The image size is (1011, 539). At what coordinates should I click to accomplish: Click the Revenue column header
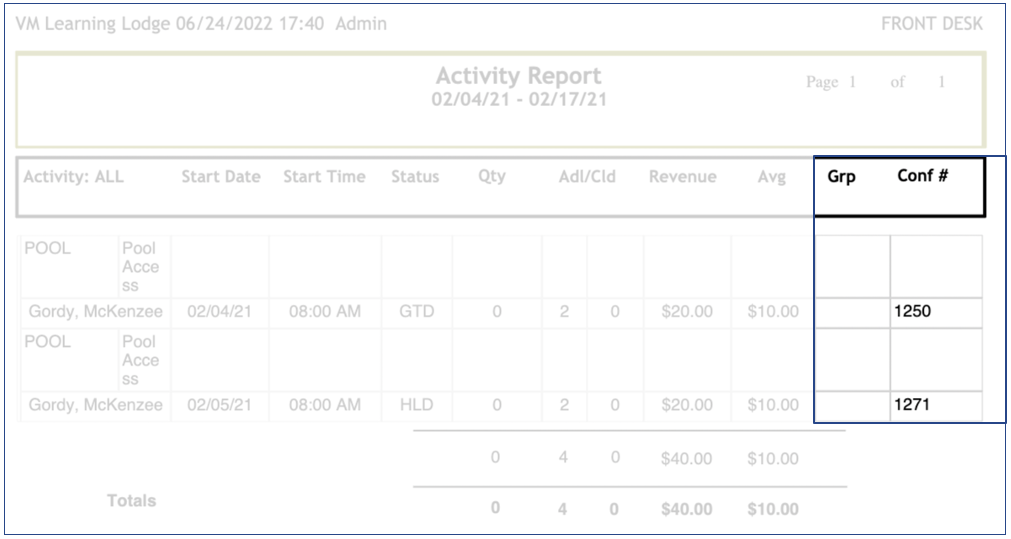point(682,177)
